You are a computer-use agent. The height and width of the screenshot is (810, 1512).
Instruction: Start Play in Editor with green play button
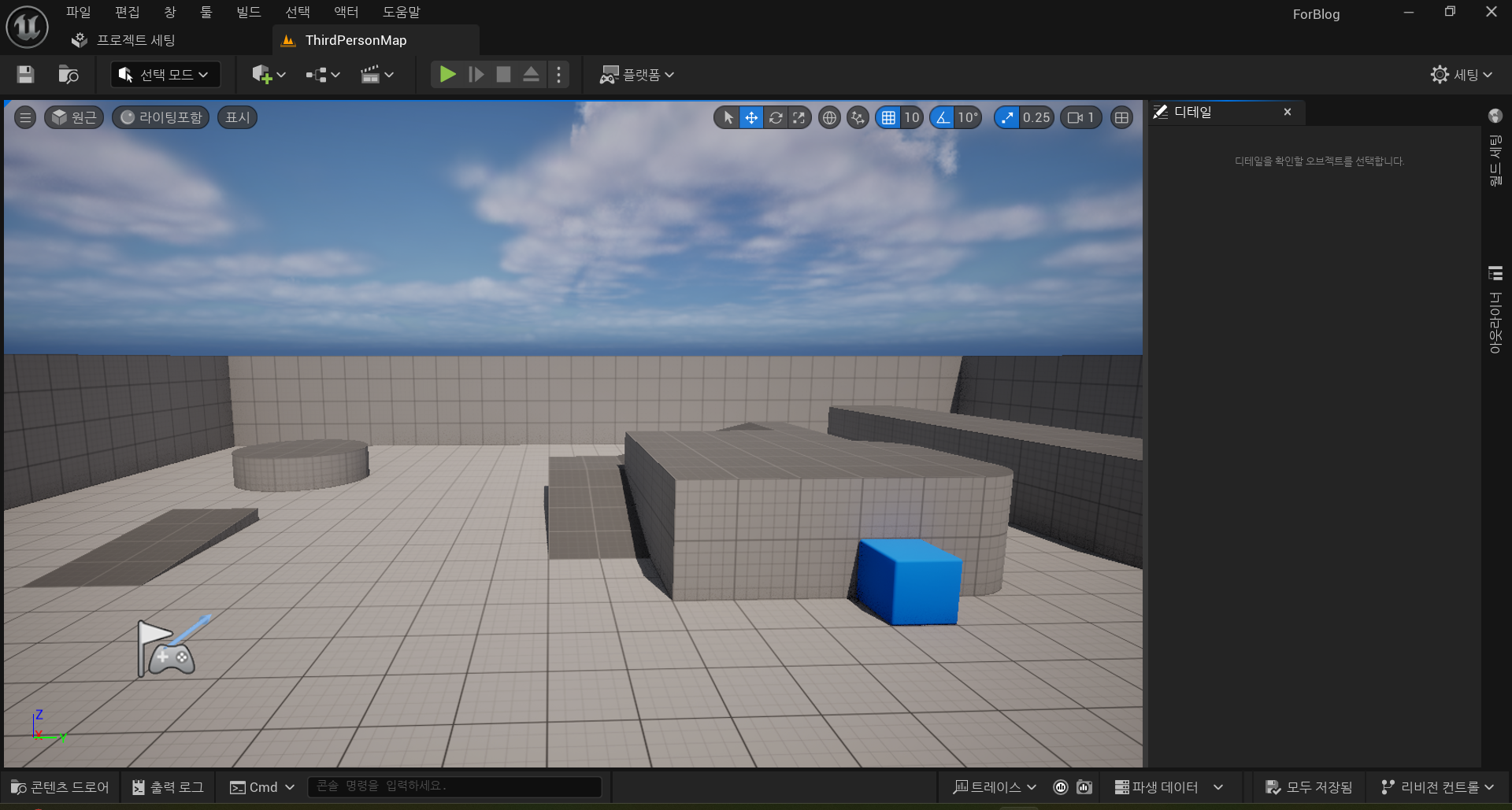pos(447,75)
